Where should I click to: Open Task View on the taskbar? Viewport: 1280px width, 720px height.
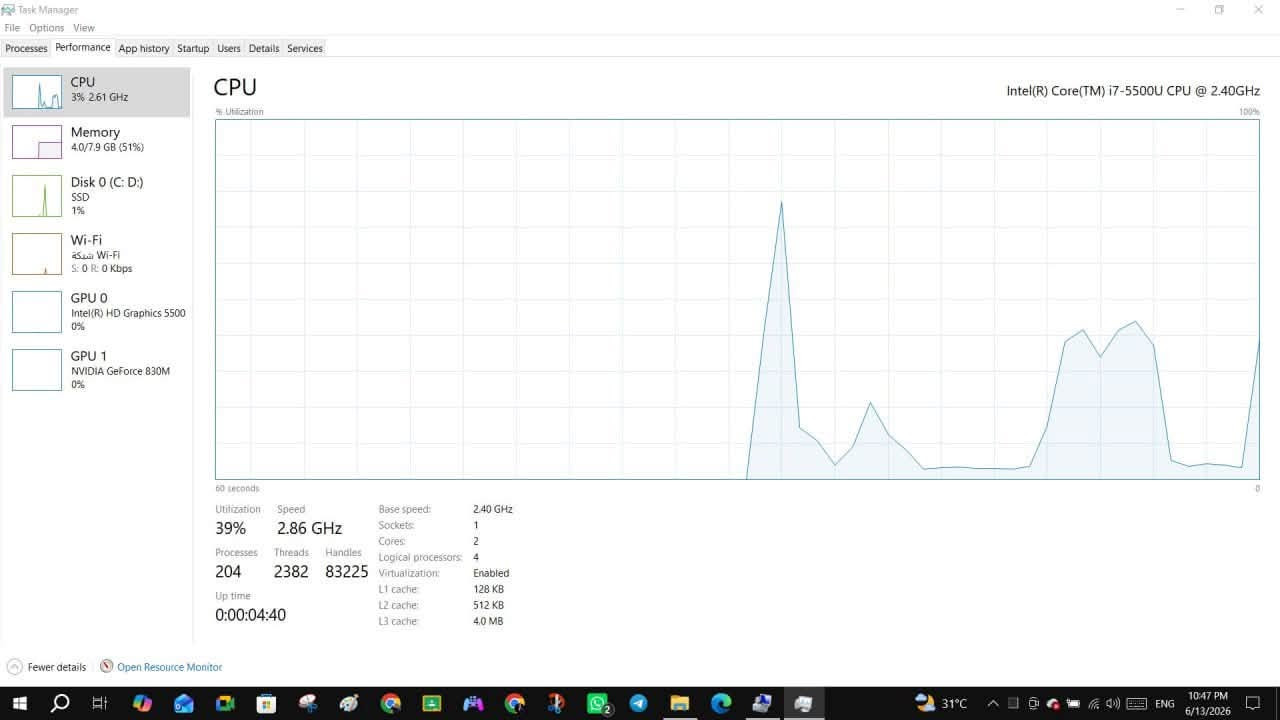[x=100, y=703]
